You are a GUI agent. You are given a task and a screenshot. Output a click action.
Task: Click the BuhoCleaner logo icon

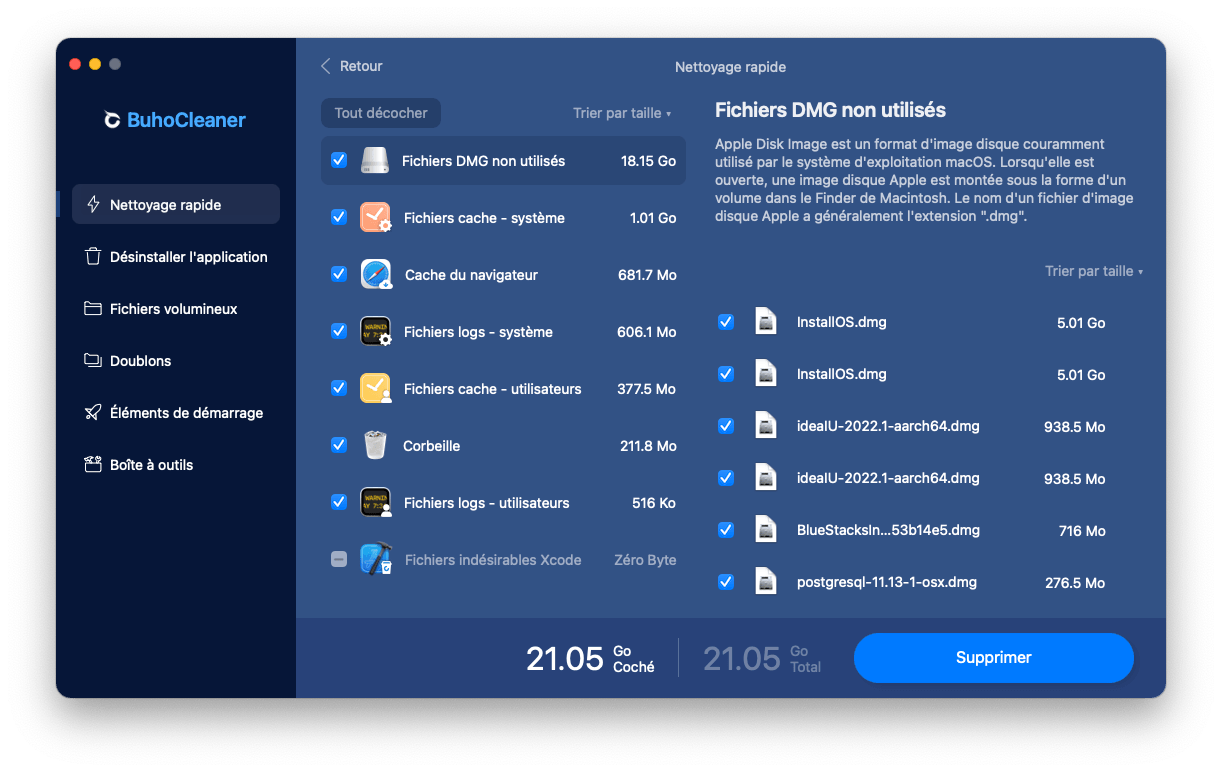(x=113, y=120)
